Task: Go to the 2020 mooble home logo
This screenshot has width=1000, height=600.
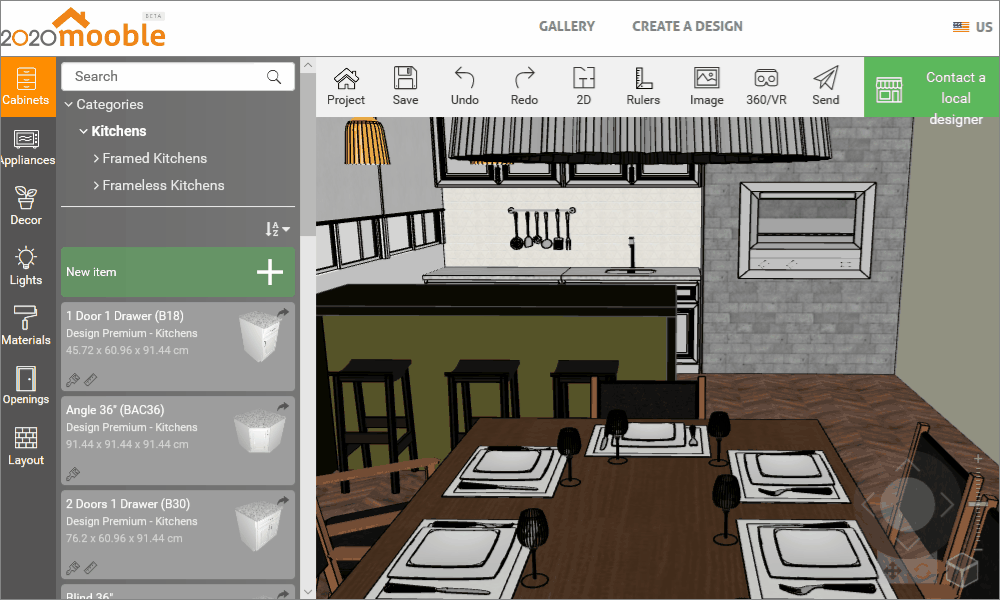Action: pyautogui.click(x=83, y=28)
